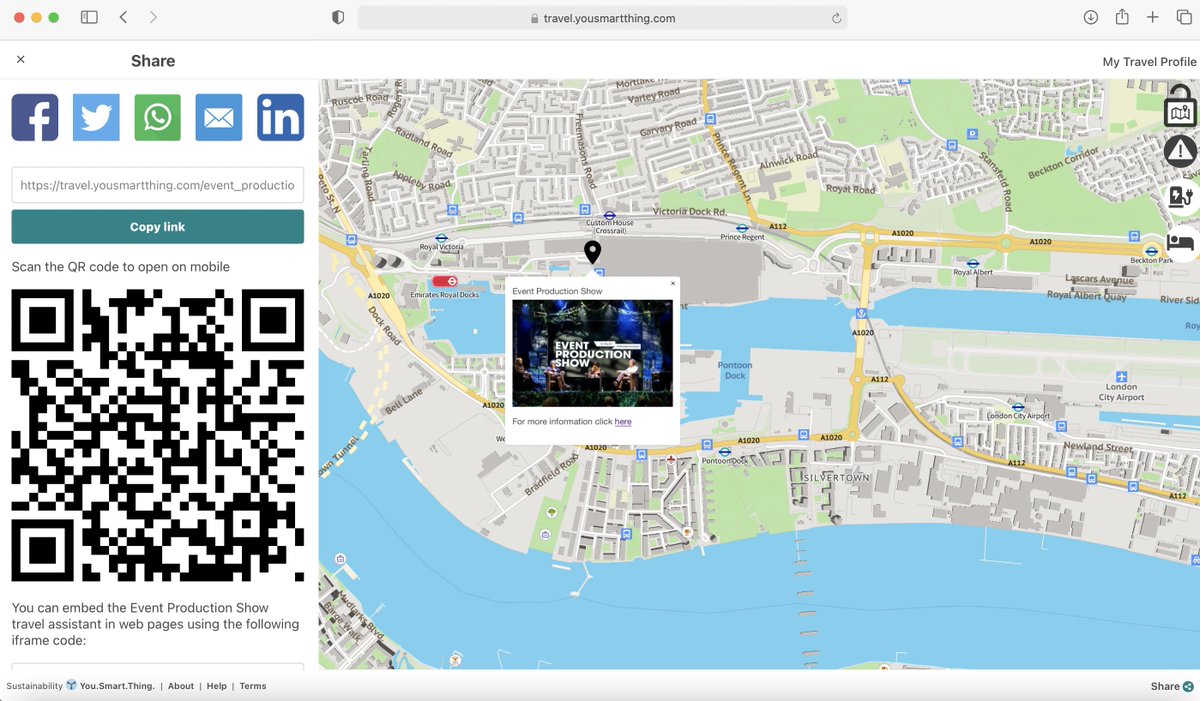Open Safari share menu
This screenshot has width=1200, height=701.
[x=1122, y=17]
